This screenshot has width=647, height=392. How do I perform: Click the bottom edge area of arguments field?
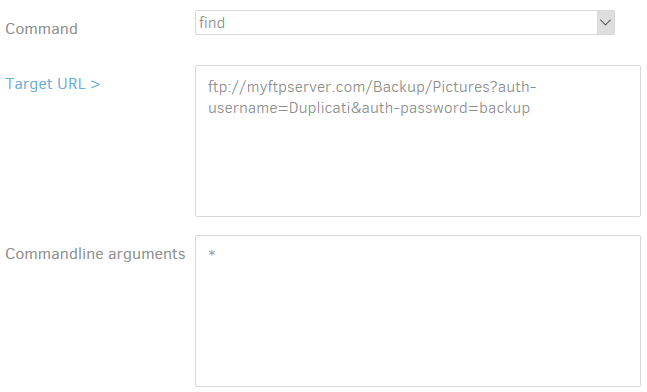(x=418, y=382)
